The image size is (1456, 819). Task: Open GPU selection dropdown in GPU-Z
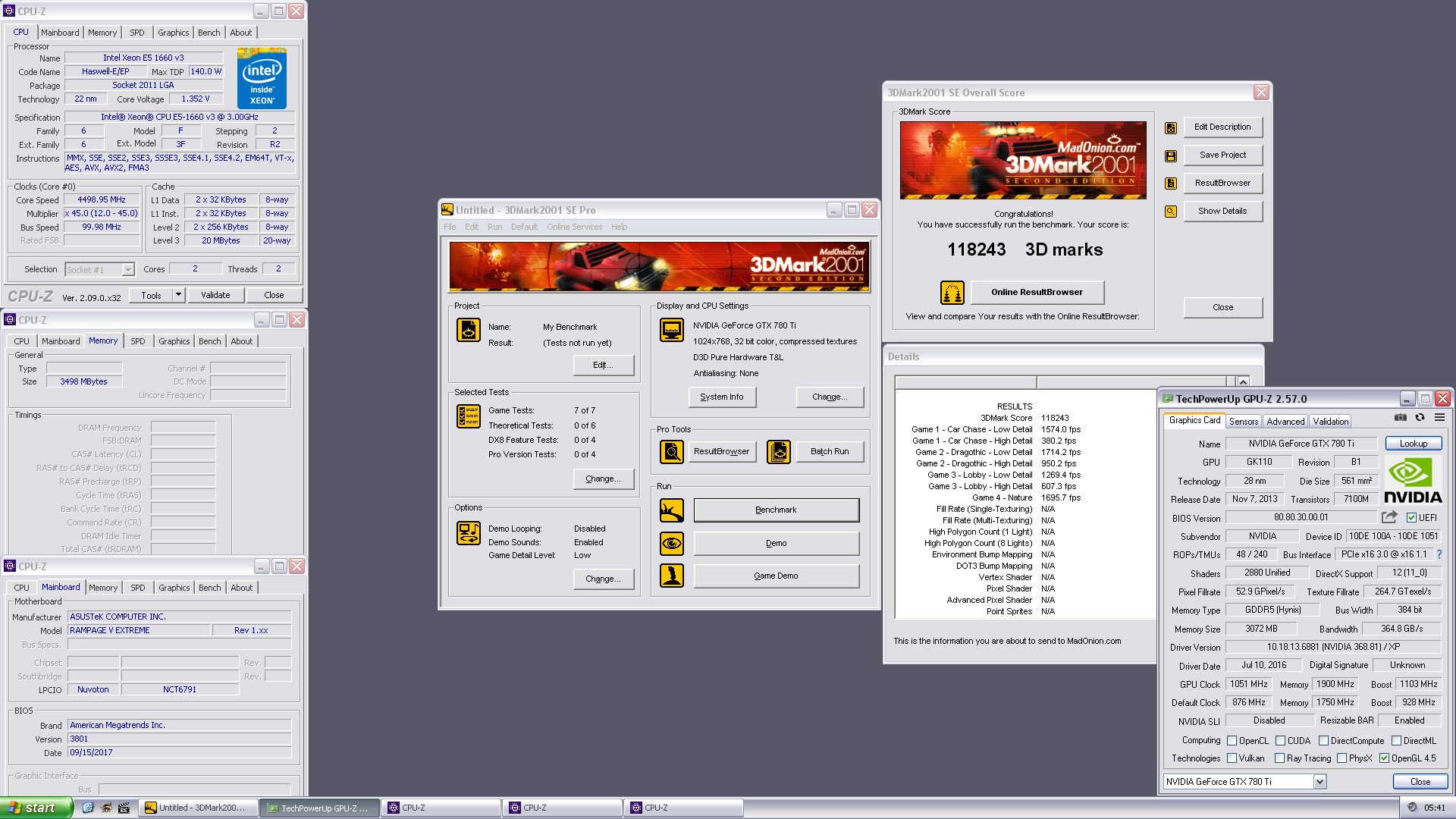pos(1319,782)
